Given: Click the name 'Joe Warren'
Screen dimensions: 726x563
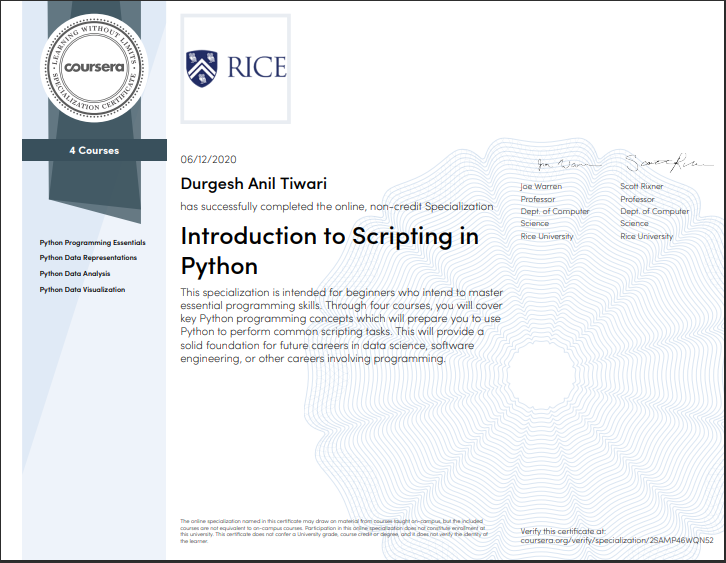Looking at the screenshot, I should point(541,186).
